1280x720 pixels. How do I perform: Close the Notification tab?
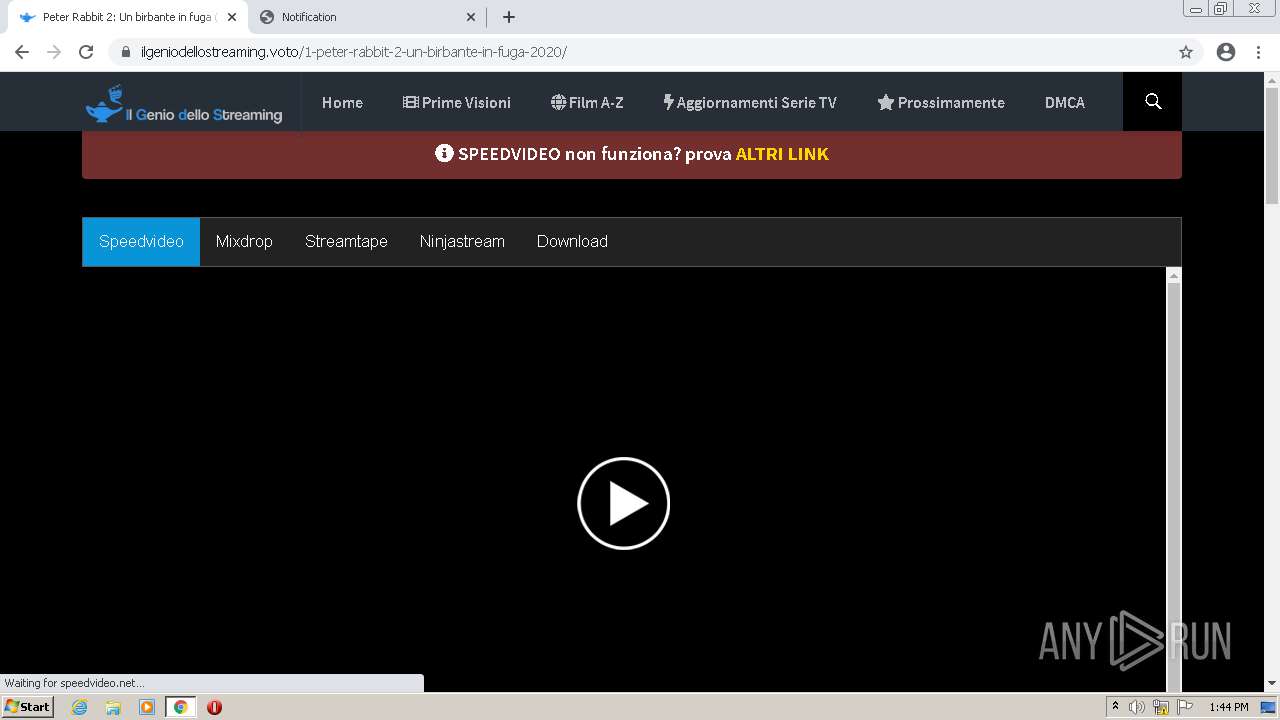[x=471, y=17]
